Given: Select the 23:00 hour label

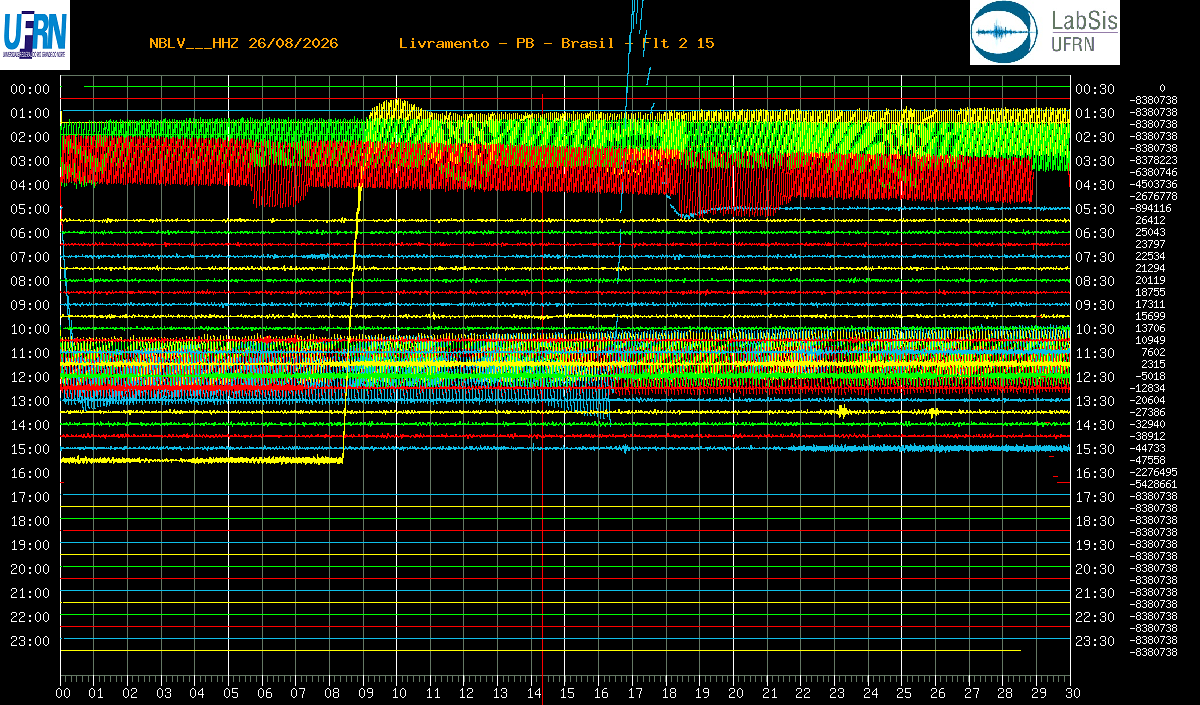Looking at the screenshot, I should [x=30, y=641].
